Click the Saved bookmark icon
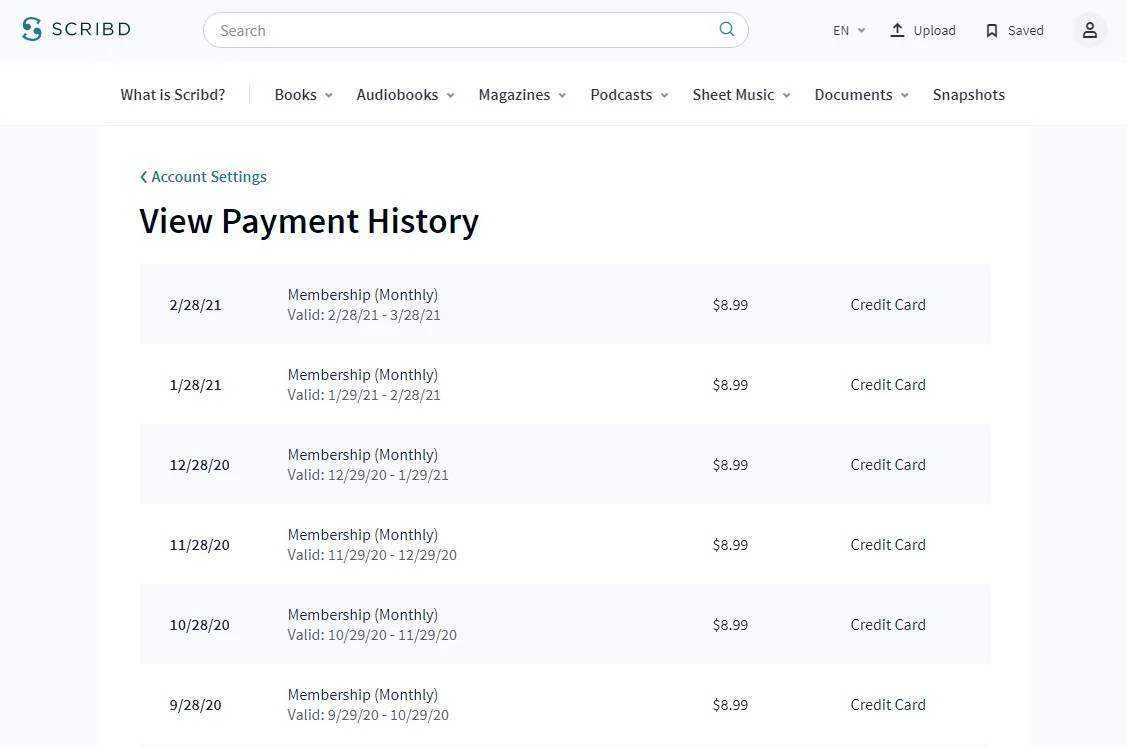The height and width of the screenshot is (747, 1127). coord(992,30)
